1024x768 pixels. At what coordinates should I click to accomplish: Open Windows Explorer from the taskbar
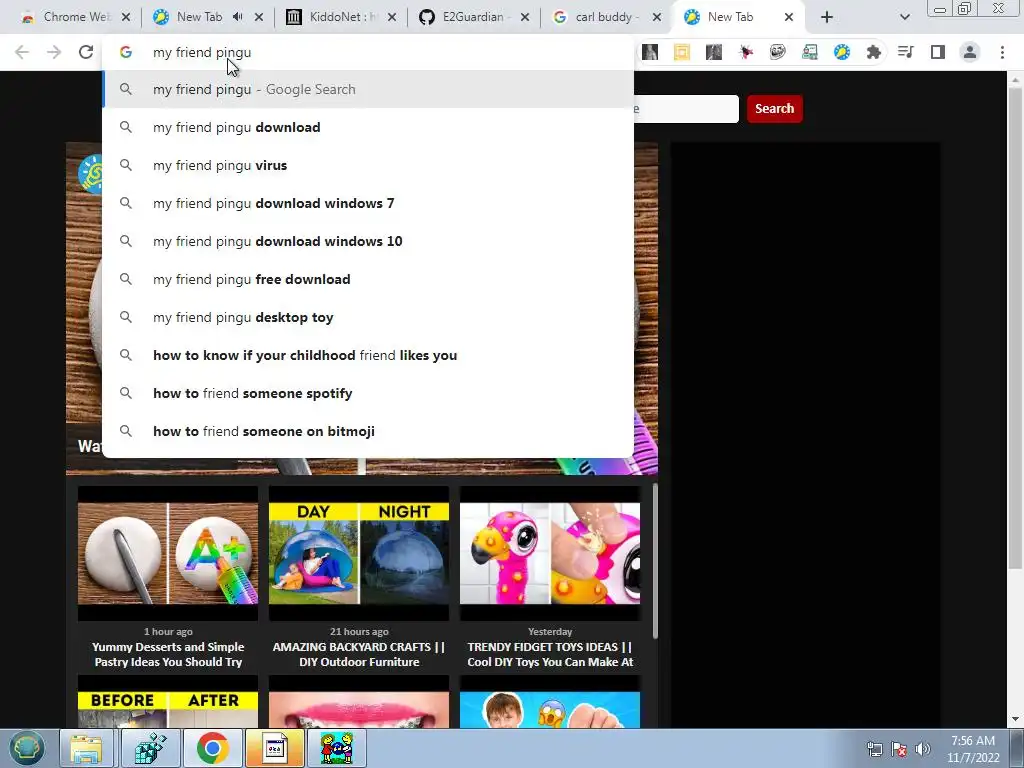pos(86,748)
